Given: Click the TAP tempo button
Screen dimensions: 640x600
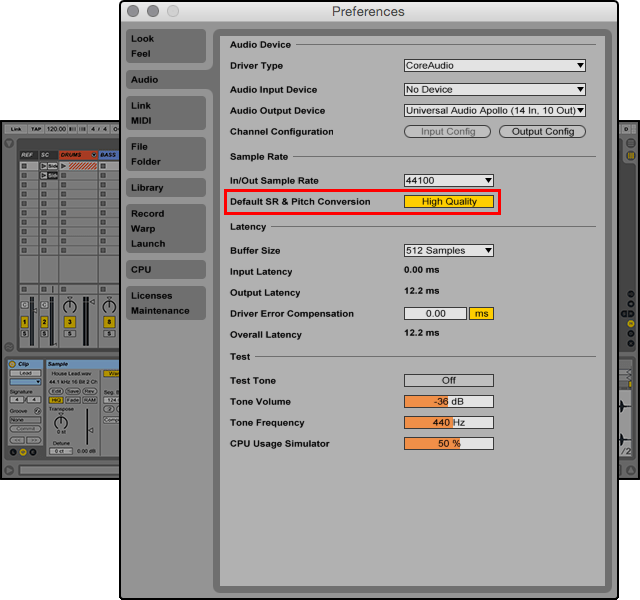Looking at the screenshot, I should coord(35,129).
